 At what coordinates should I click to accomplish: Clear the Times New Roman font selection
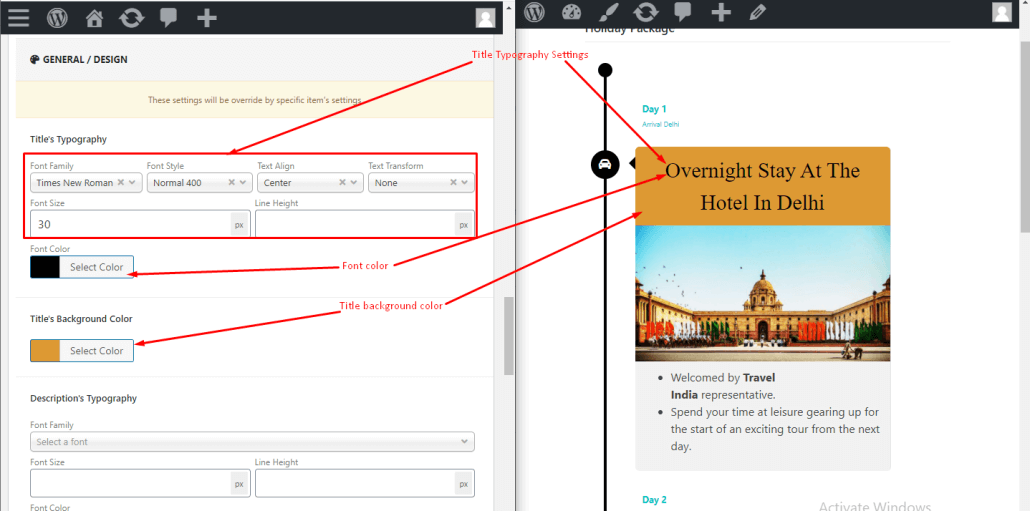pos(120,183)
